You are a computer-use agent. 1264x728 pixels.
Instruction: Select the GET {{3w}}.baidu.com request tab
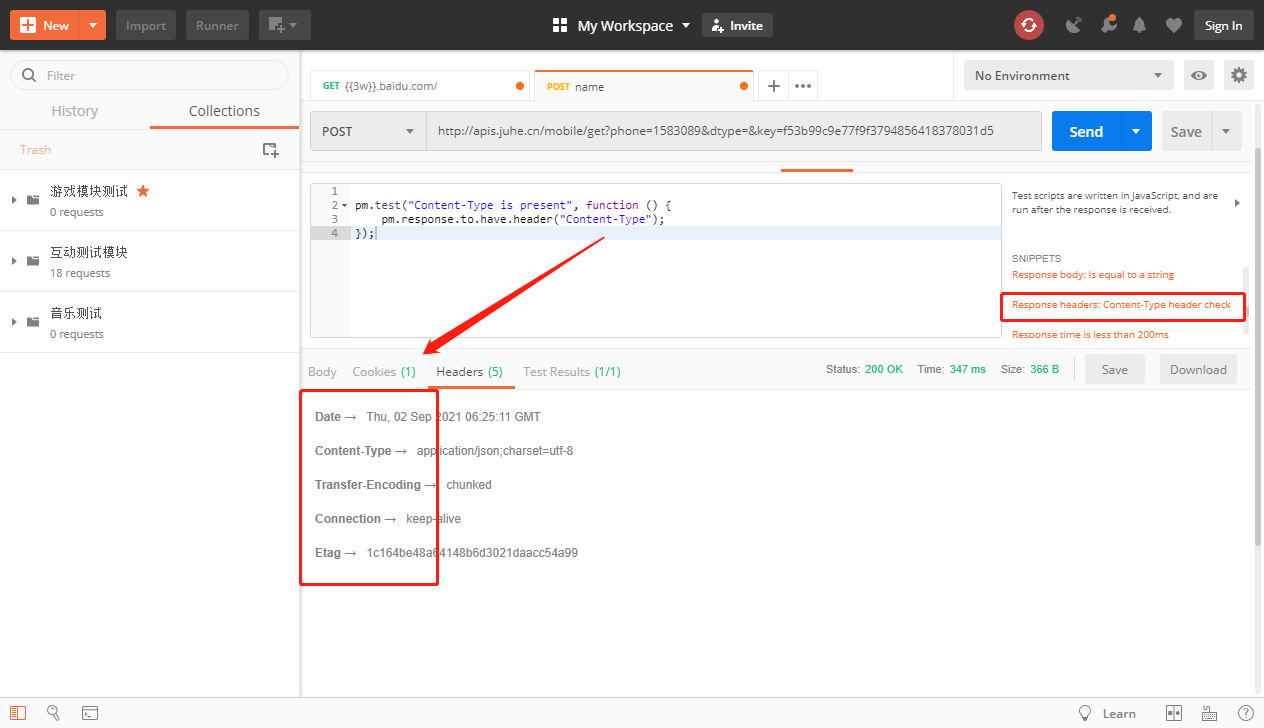click(x=420, y=86)
